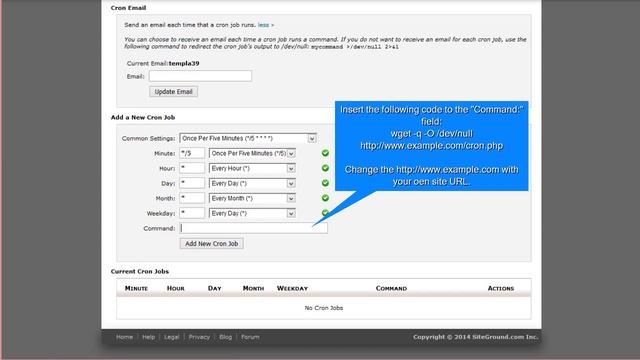This screenshot has height=360, width=640.
Task: Open the Legal footer link
Action: 171,337
